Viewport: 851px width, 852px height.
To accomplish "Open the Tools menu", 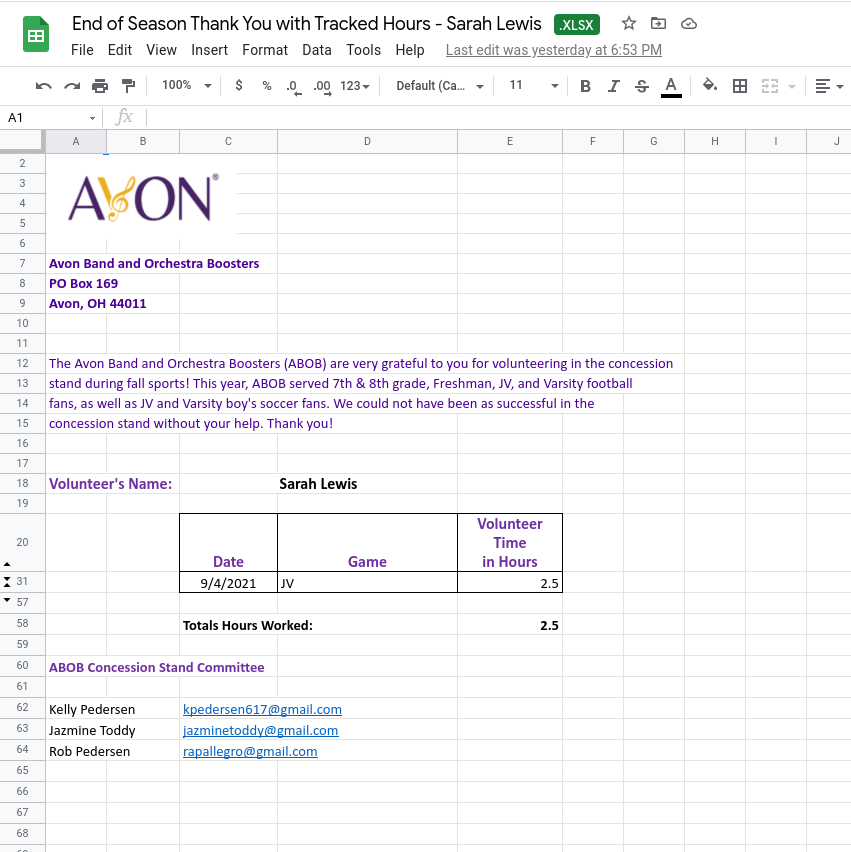I will (364, 50).
